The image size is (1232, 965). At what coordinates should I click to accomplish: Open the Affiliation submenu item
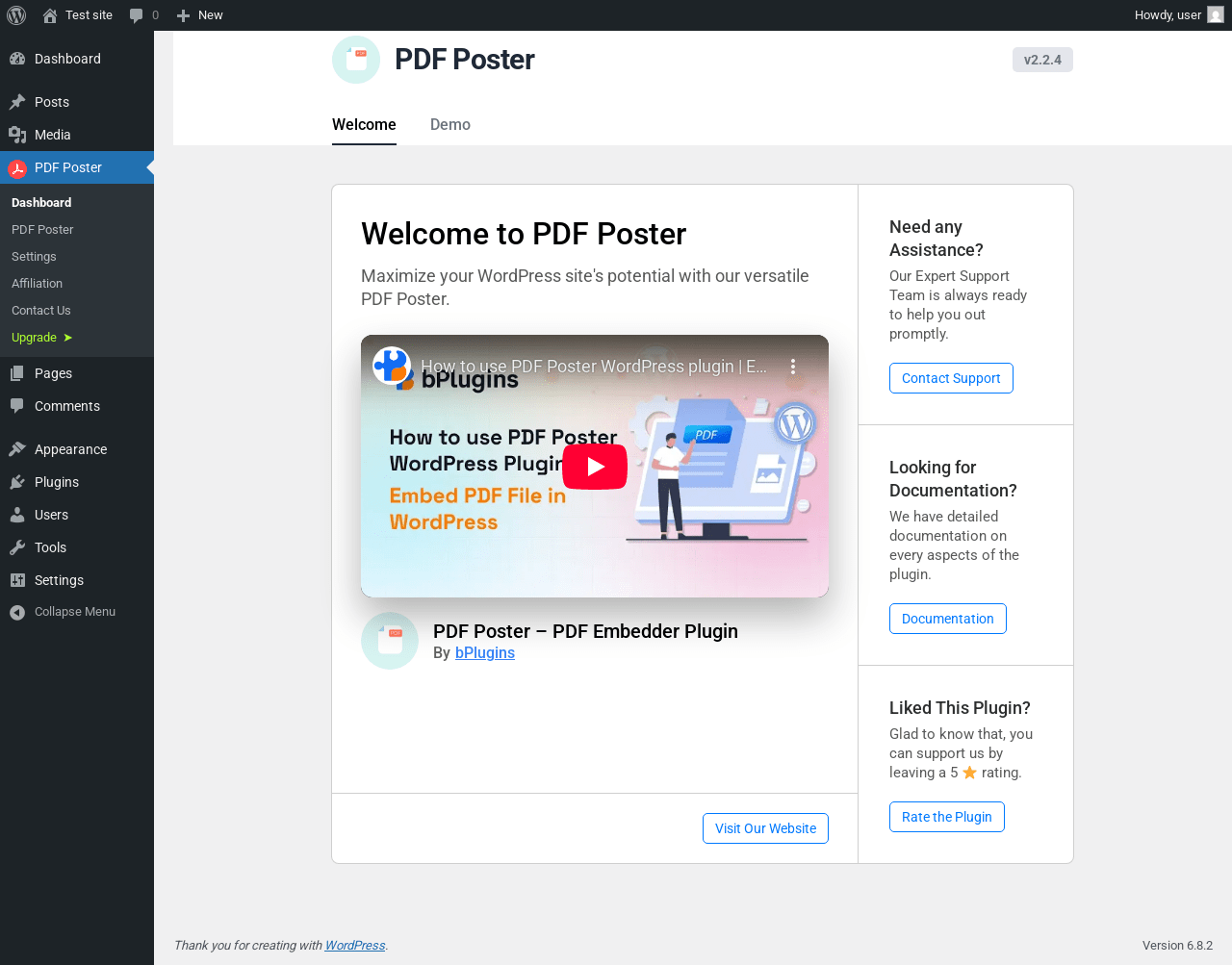coord(37,284)
